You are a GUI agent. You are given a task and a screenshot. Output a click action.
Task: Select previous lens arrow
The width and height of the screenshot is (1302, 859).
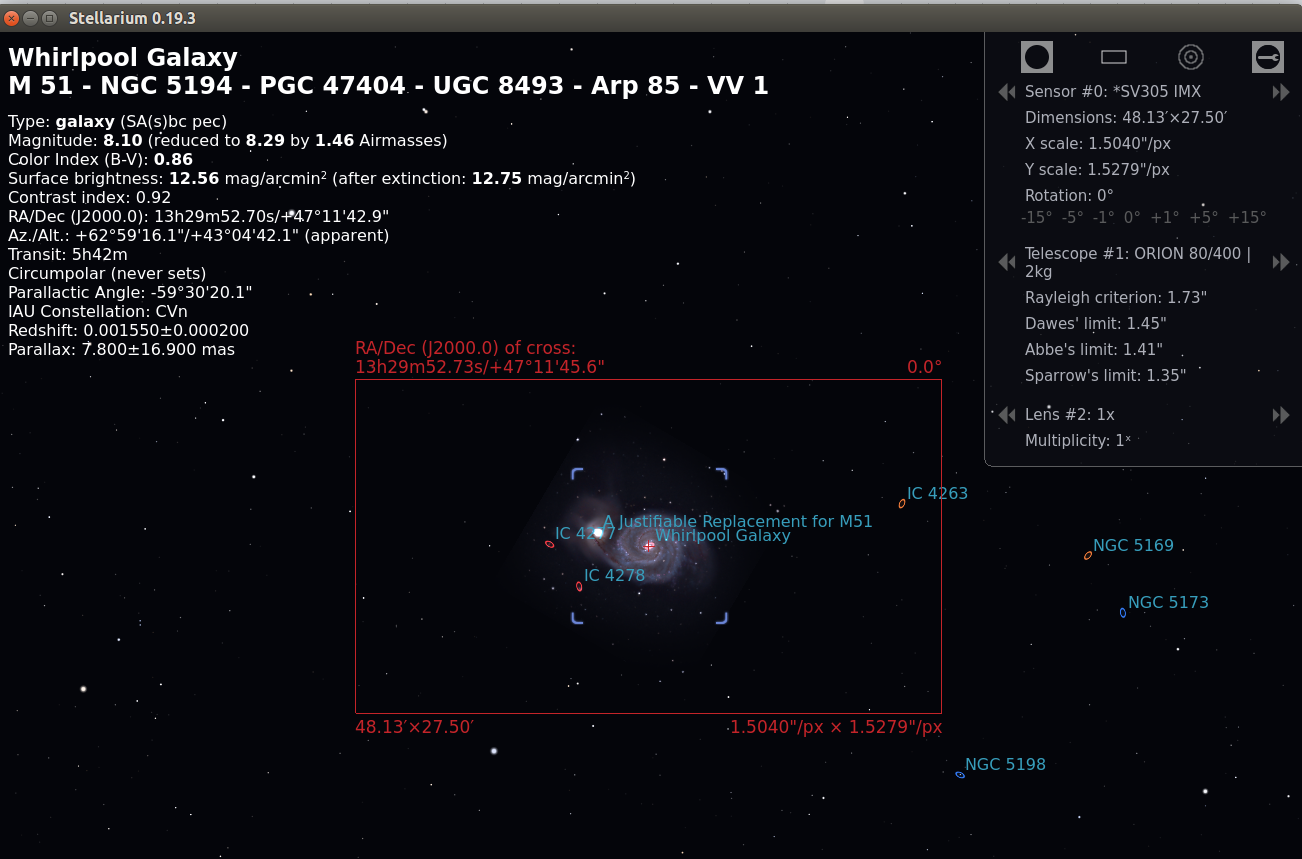click(x=1007, y=415)
